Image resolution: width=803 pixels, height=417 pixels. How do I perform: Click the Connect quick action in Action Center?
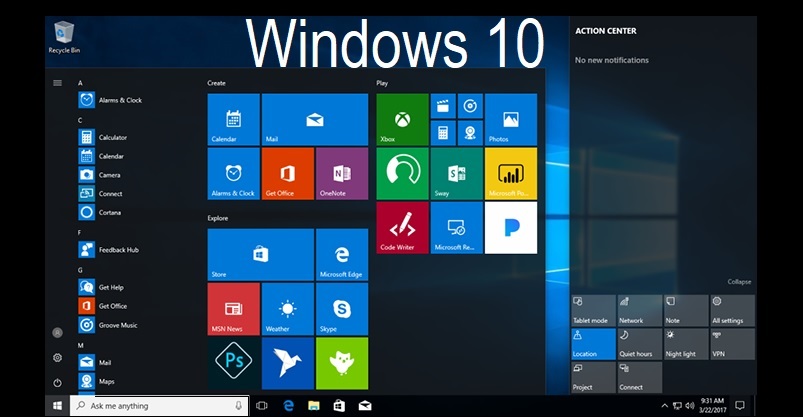pos(640,377)
